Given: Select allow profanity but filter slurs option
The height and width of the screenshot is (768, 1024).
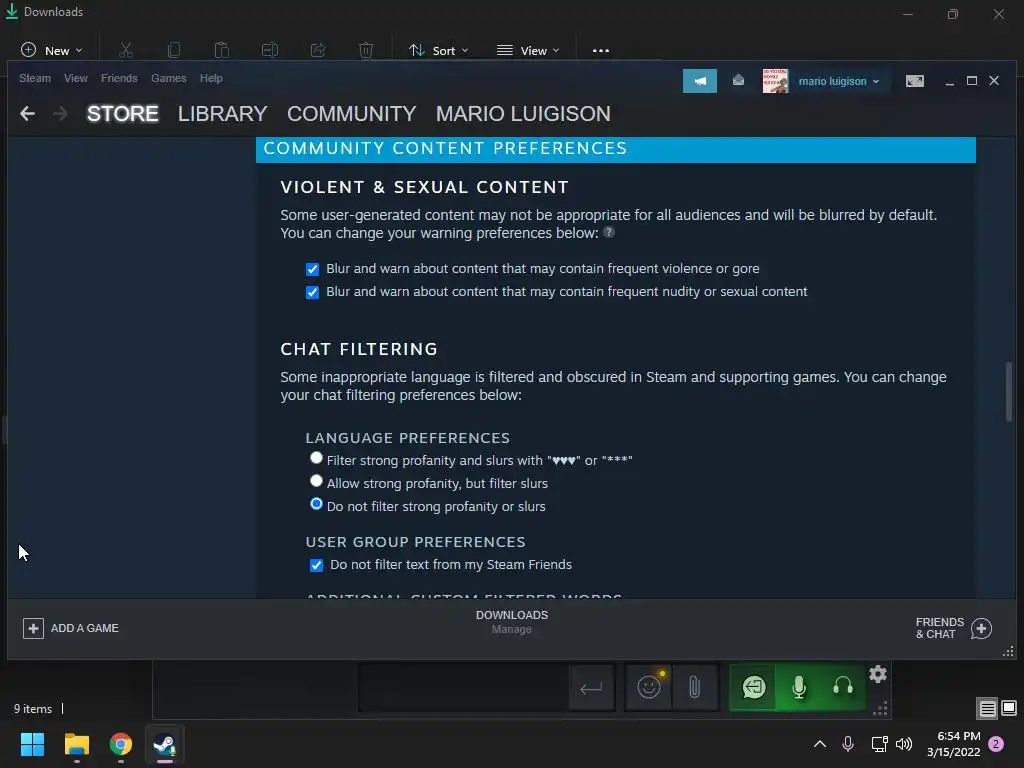Looking at the screenshot, I should (316, 481).
